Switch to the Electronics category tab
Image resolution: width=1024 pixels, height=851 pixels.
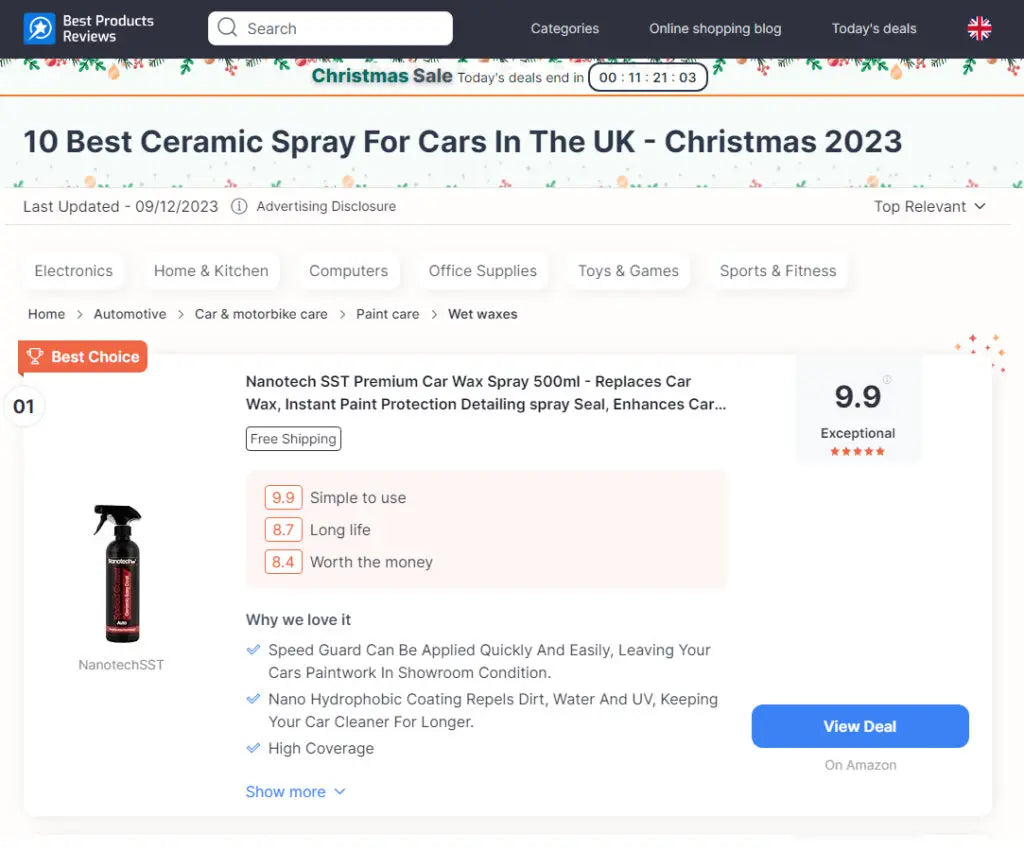pyautogui.click(x=73, y=270)
